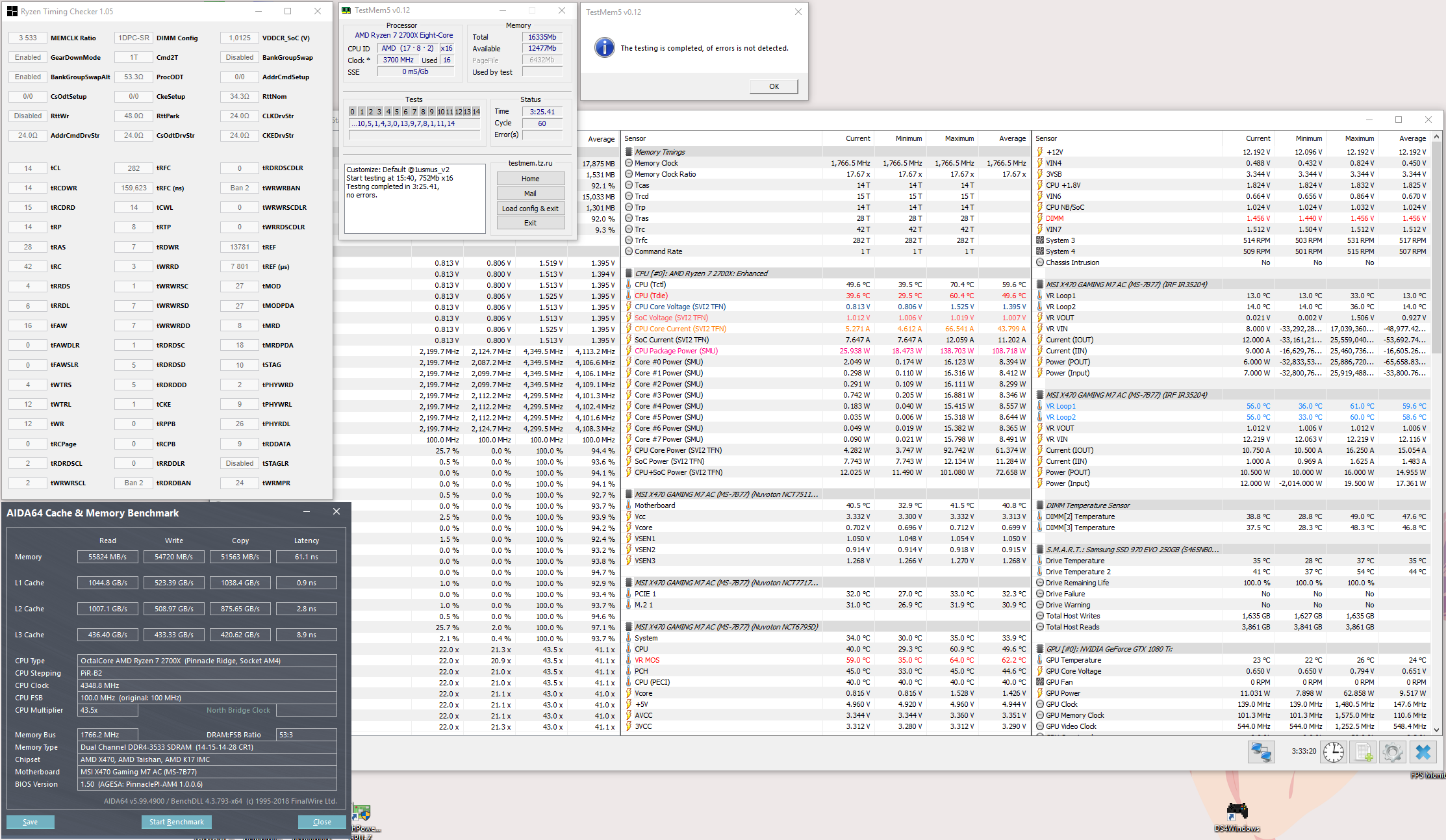Click the Maximum column header
1446x840 pixels.
pos(959,138)
